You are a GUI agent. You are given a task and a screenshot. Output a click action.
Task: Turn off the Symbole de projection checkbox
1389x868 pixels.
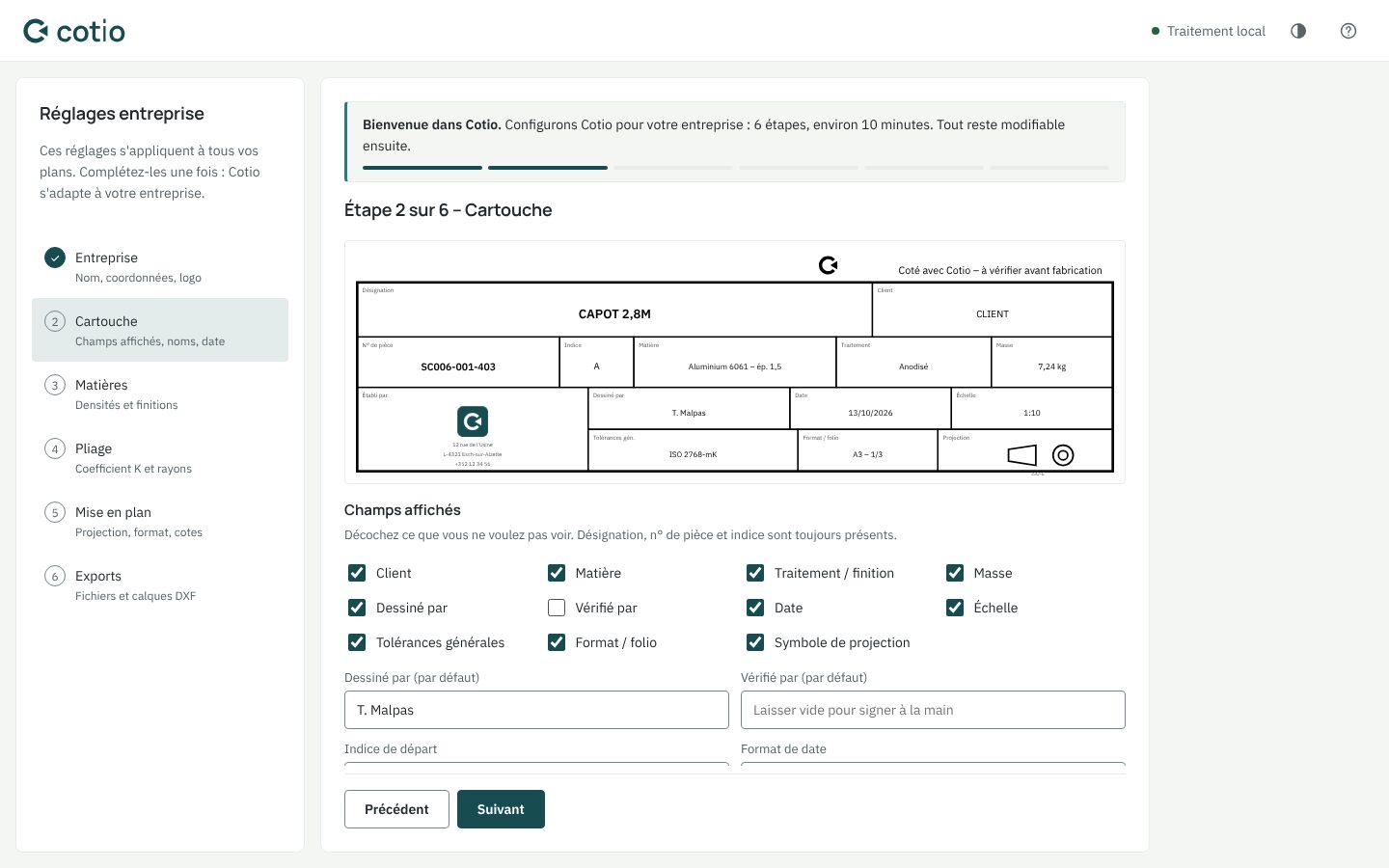(755, 642)
